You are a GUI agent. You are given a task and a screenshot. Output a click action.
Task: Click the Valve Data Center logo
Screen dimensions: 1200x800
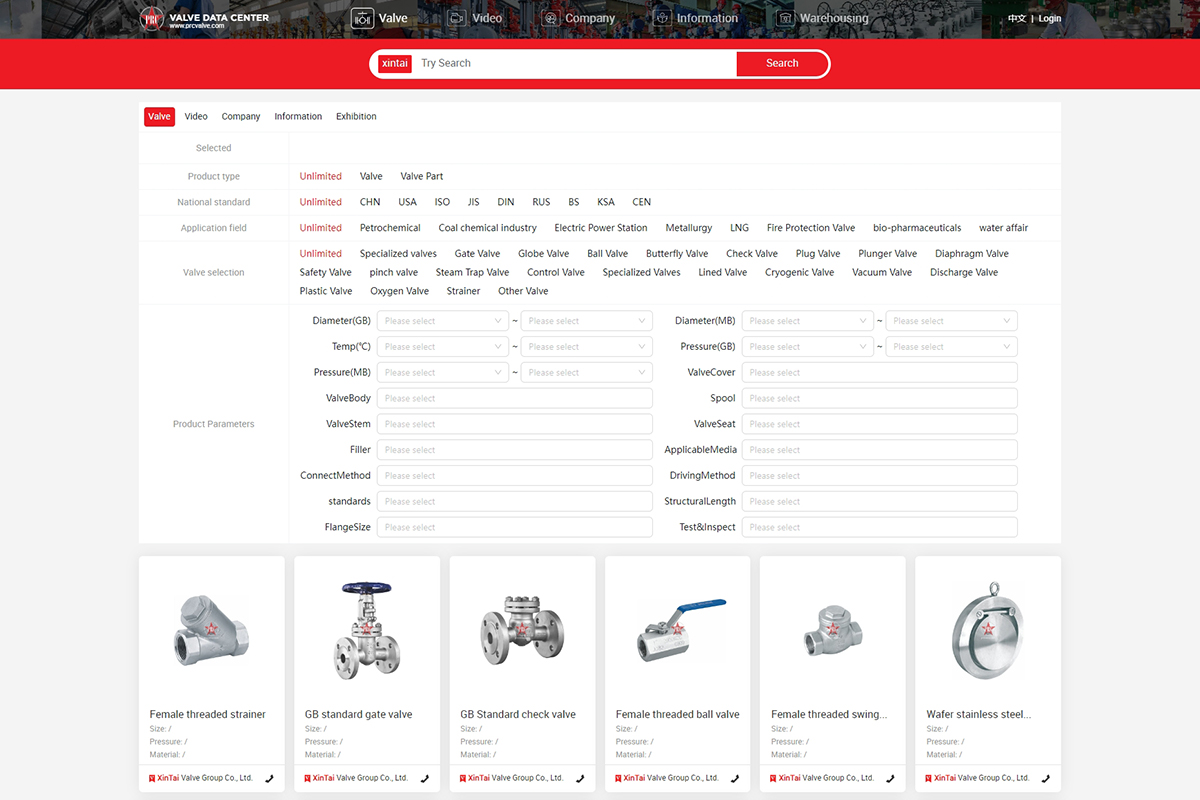point(204,19)
